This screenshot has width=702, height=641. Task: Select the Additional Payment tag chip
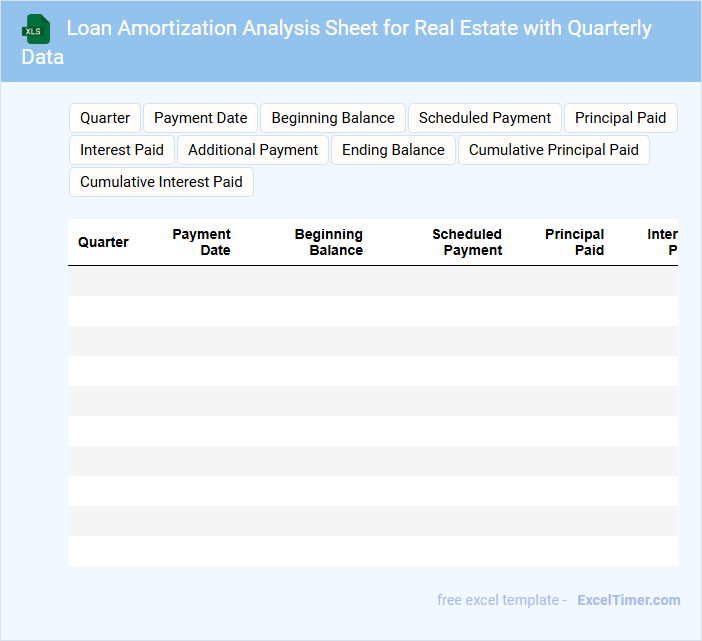[x=253, y=150]
